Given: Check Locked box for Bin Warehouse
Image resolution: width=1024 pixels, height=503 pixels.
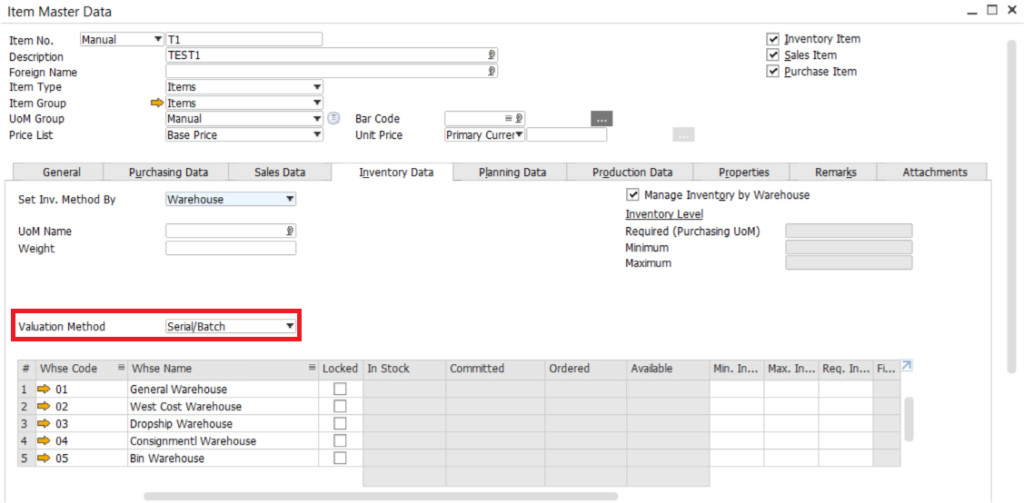Looking at the screenshot, I should 340,458.
